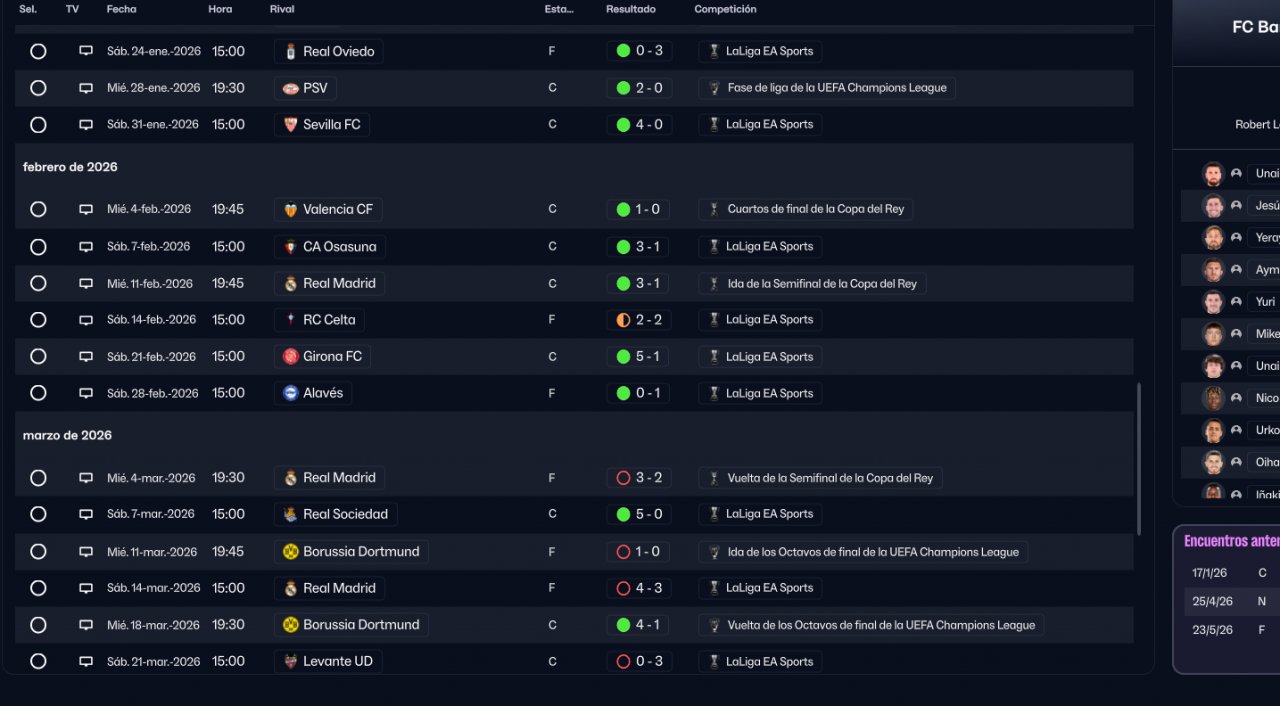The height and width of the screenshot is (706, 1280).
Task: Click the profile icon beside Yuri
Action: point(1236,302)
